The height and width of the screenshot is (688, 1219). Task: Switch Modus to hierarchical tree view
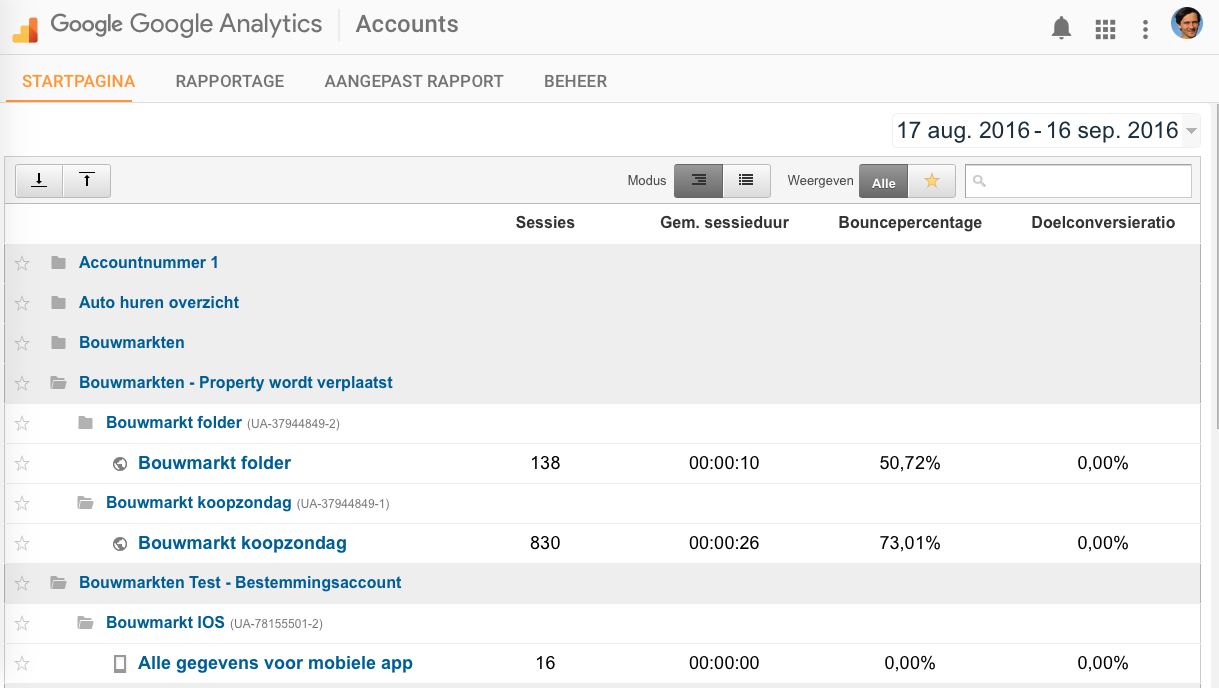(x=698, y=180)
